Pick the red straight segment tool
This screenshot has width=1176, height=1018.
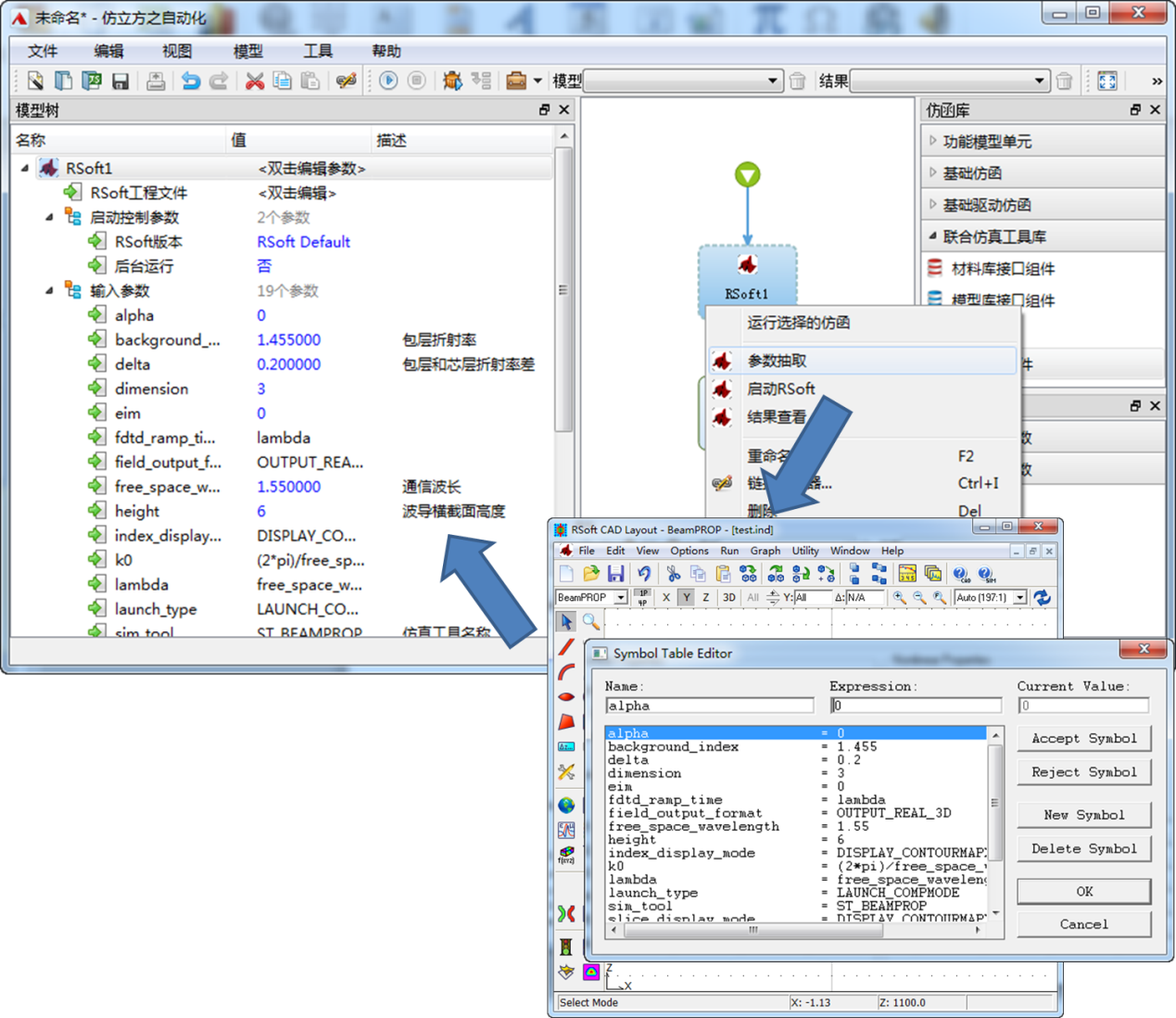click(x=566, y=646)
